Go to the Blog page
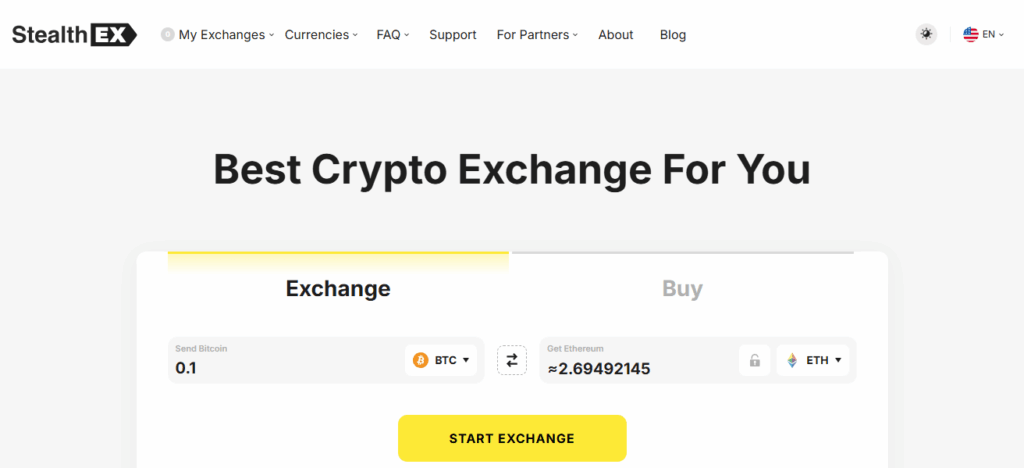The width and height of the screenshot is (1024, 468). click(x=673, y=35)
